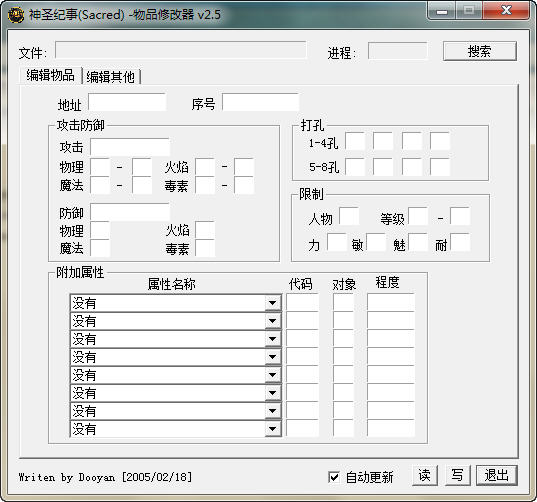Click the 魅 charisma requirement field
537x502 pixels.
pos(418,242)
